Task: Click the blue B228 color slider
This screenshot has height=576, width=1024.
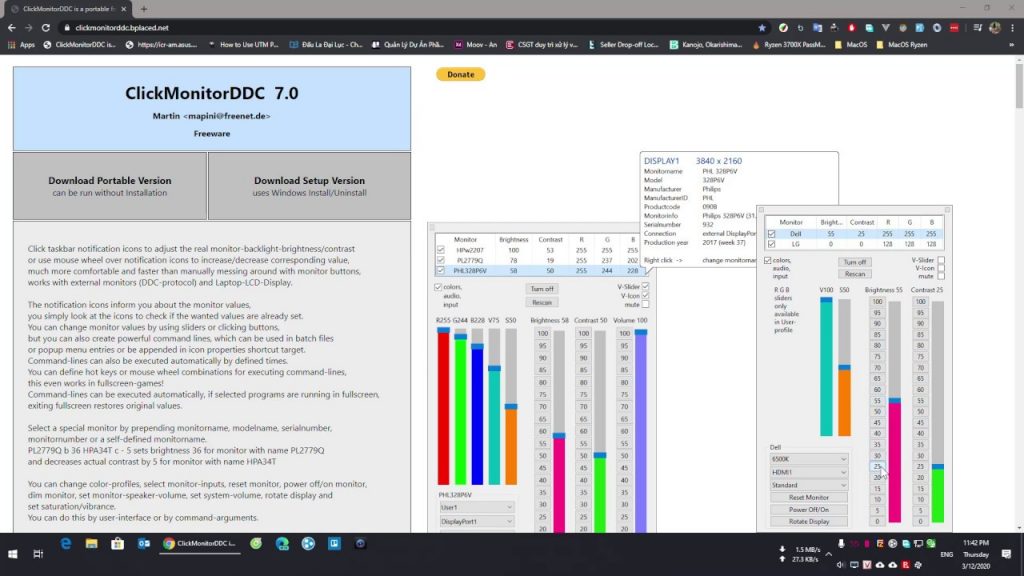Action: point(477,406)
